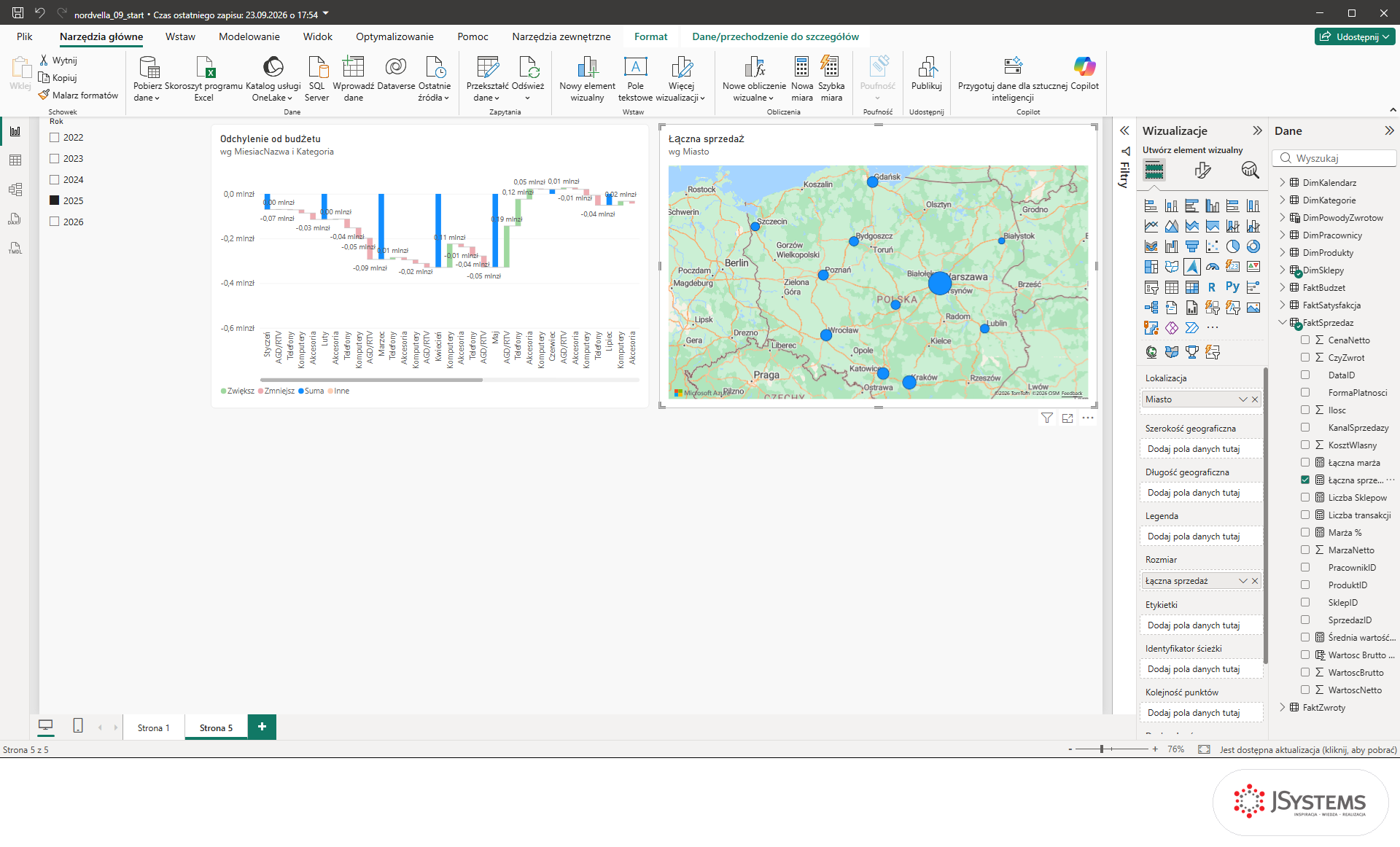This screenshot has width=1400, height=847.
Task: Uncheck the Łączna sprzedaż field checkbox
Action: tap(1305, 480)
